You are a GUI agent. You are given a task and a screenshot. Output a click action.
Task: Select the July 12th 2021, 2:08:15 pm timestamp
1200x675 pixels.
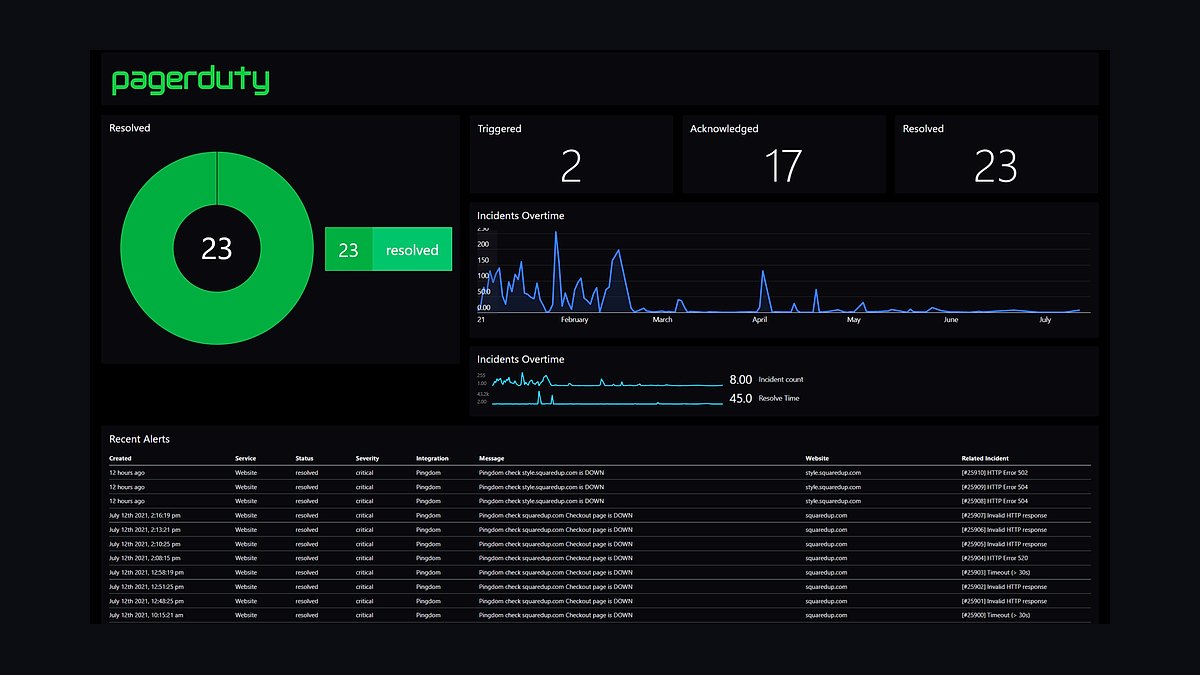145,558
